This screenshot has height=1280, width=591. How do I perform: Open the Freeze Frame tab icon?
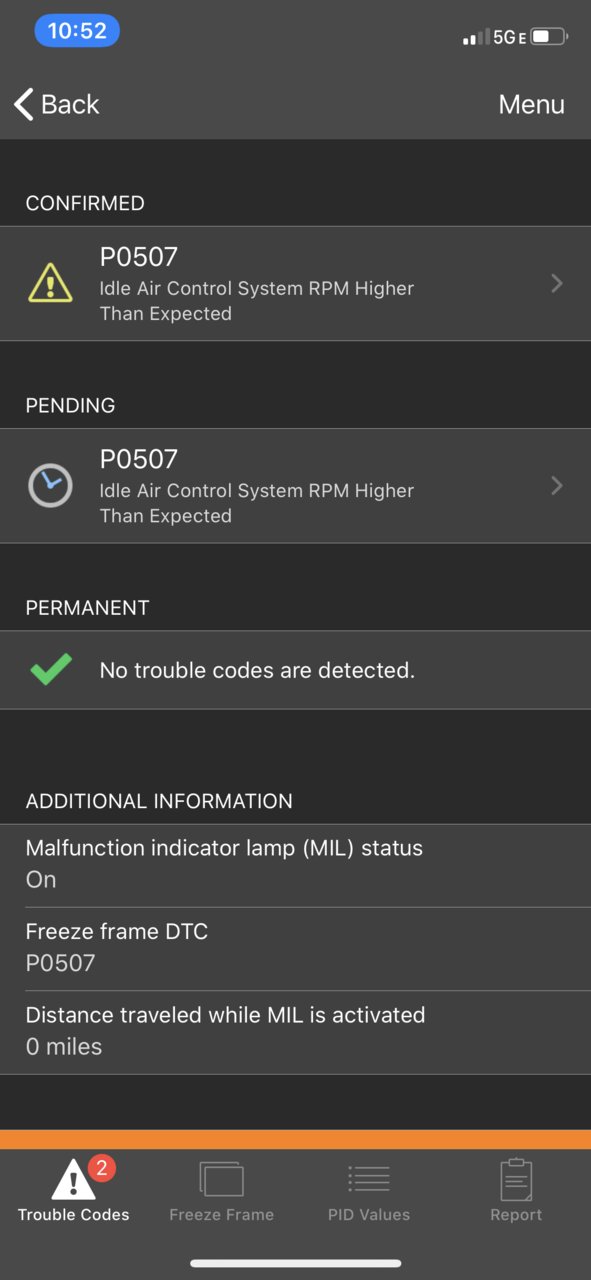point(221,1179)
